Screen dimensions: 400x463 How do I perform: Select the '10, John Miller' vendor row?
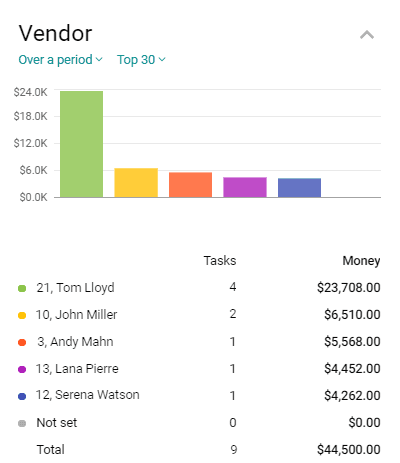tap(199, 315)
